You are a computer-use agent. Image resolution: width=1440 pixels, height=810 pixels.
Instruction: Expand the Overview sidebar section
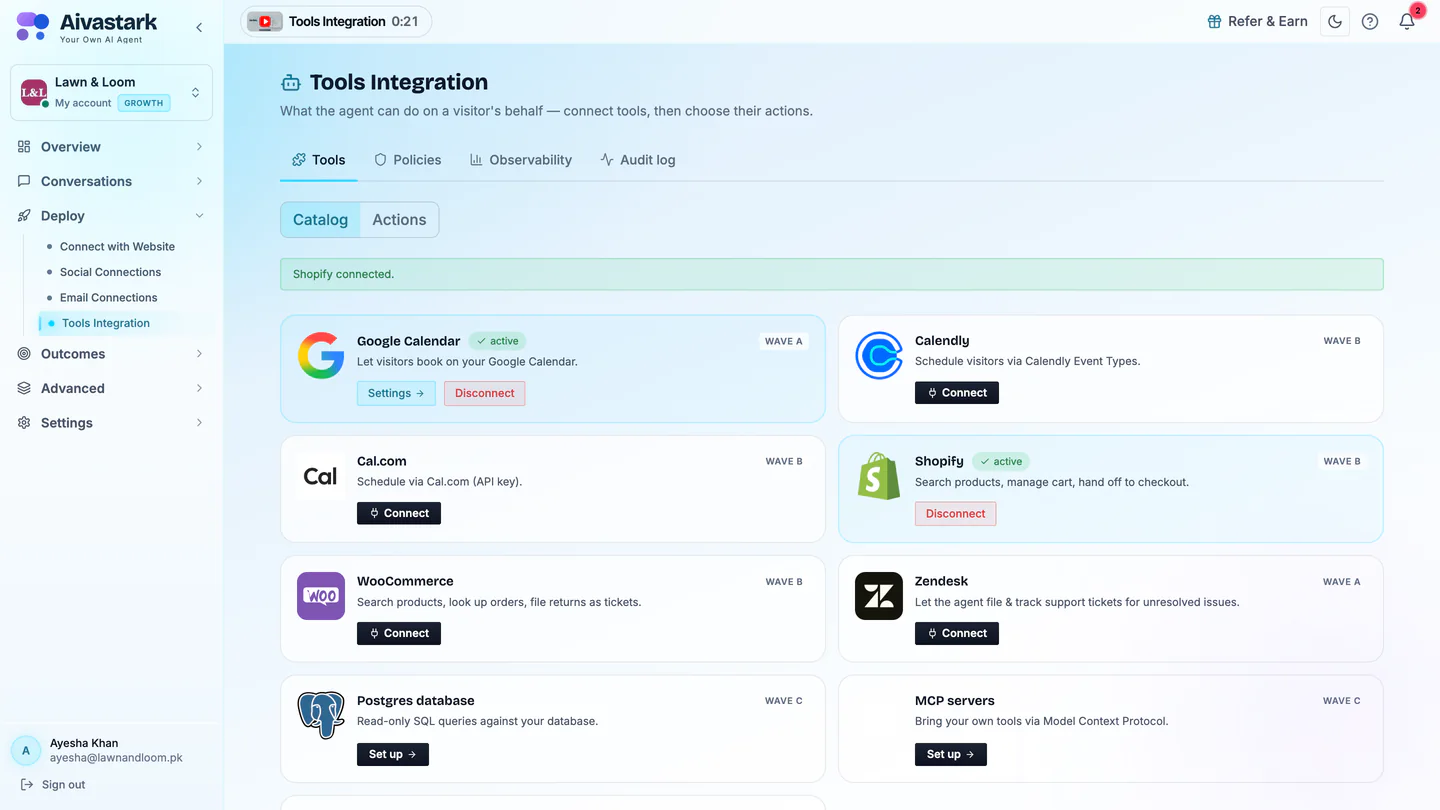pyautogui.click(x=111, y=147)
